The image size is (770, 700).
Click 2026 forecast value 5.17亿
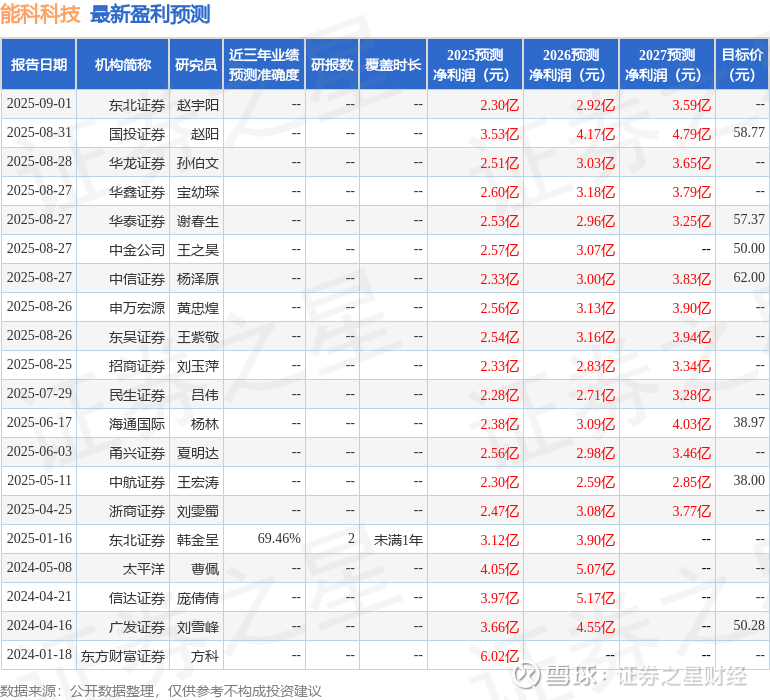click(595, 598)
